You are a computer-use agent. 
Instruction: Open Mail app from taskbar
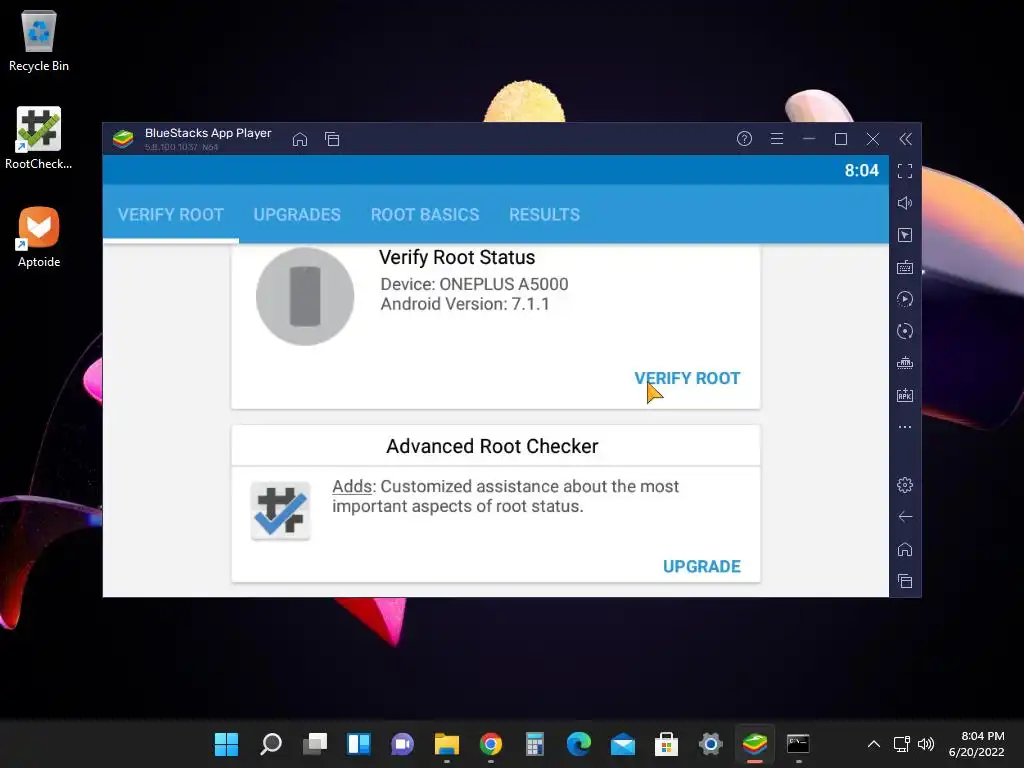[622, 744]
